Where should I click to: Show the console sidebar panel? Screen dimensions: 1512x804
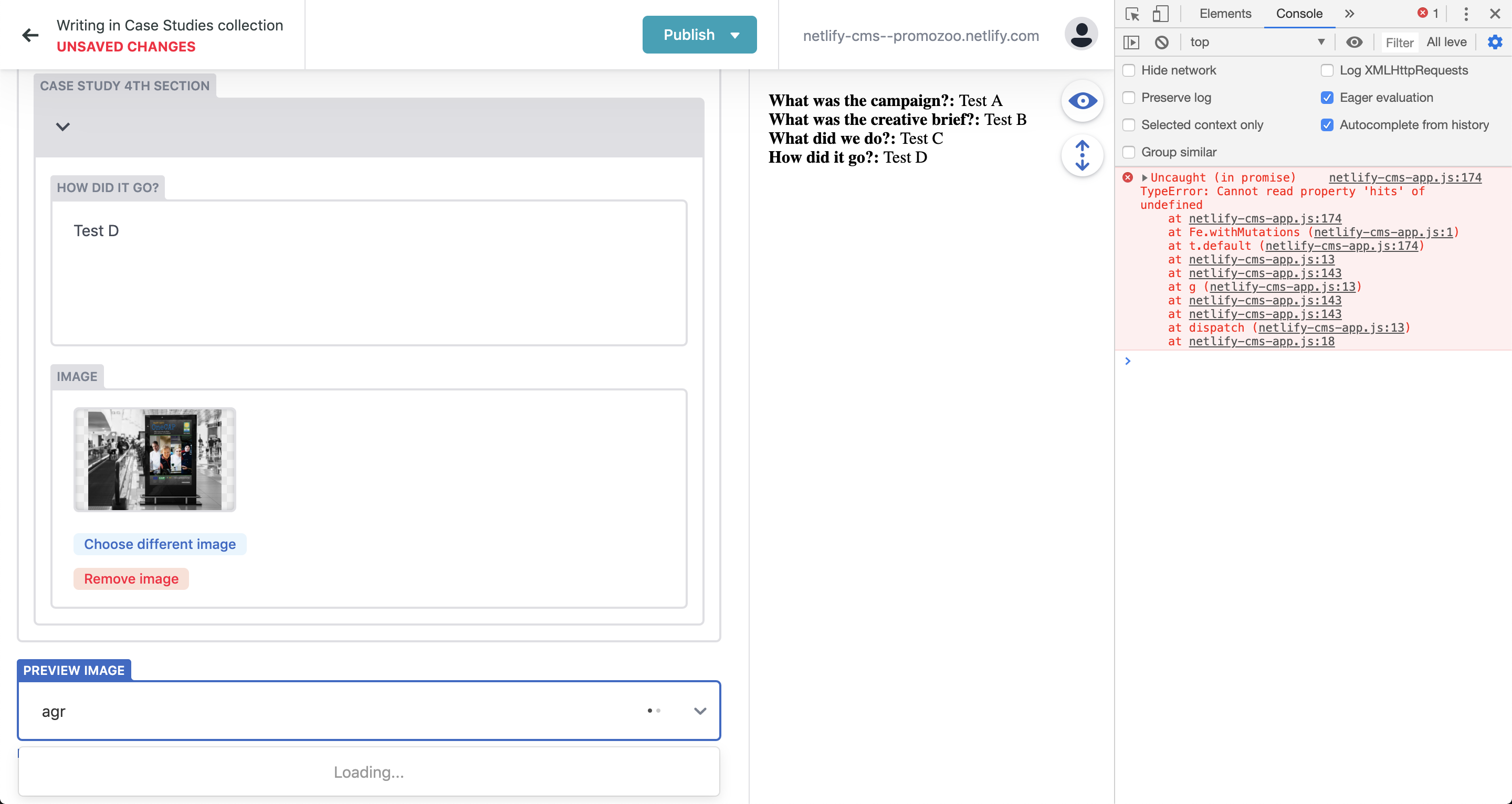click(1132, 41)
